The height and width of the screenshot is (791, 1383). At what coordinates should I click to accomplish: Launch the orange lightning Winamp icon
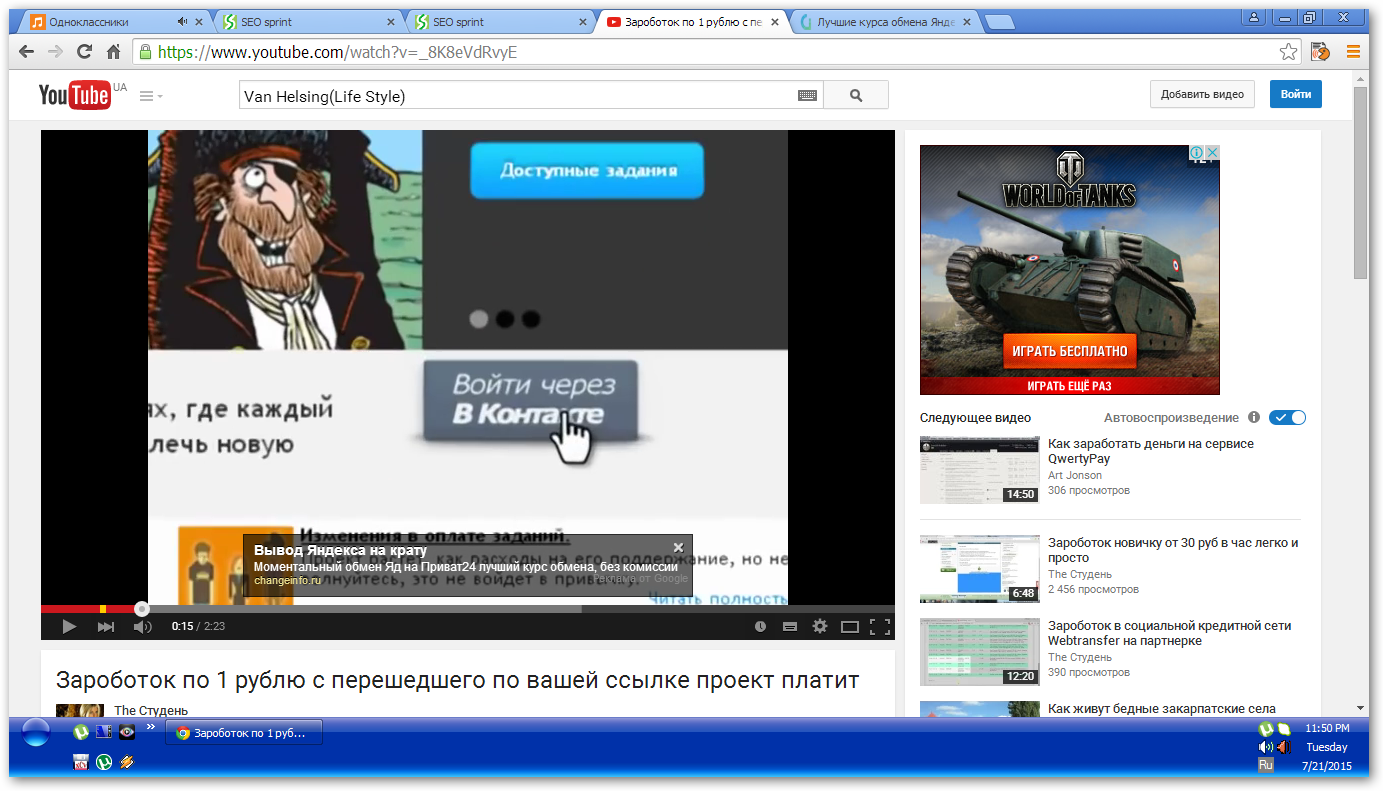(126, 762)
